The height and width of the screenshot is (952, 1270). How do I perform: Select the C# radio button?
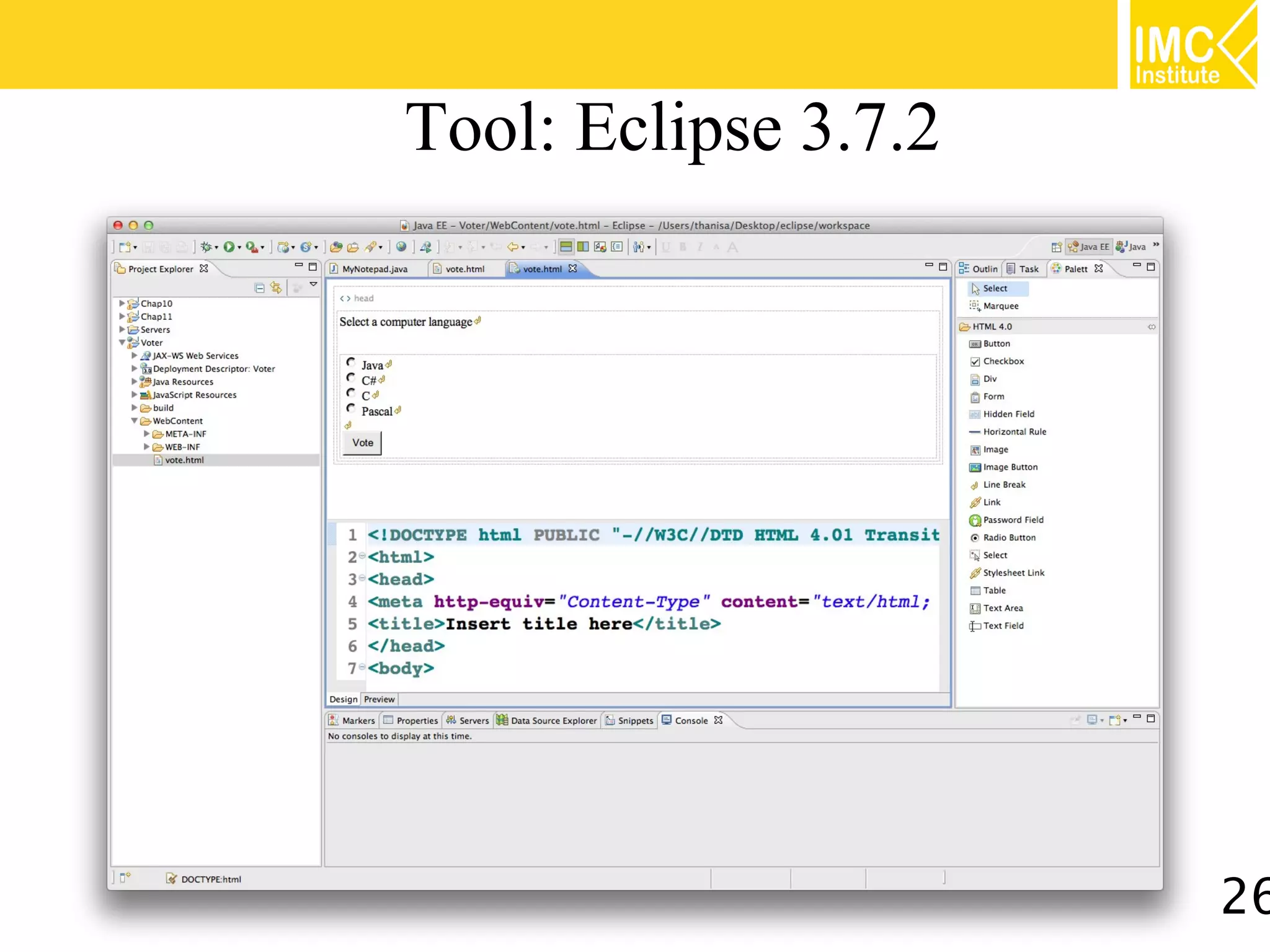(x=351, y=377)
